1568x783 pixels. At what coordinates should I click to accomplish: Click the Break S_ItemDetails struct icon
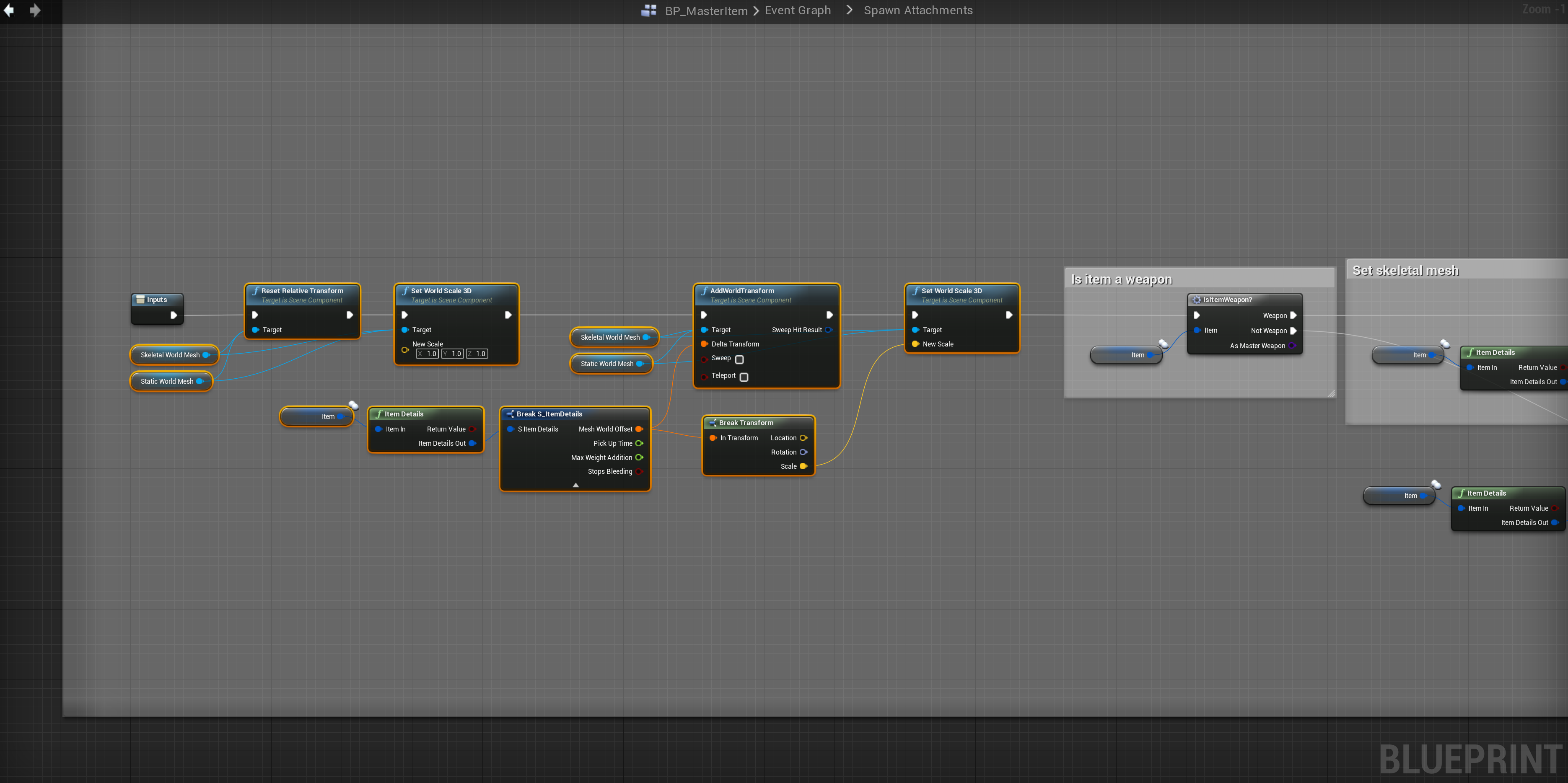click(x=510, y=414)
